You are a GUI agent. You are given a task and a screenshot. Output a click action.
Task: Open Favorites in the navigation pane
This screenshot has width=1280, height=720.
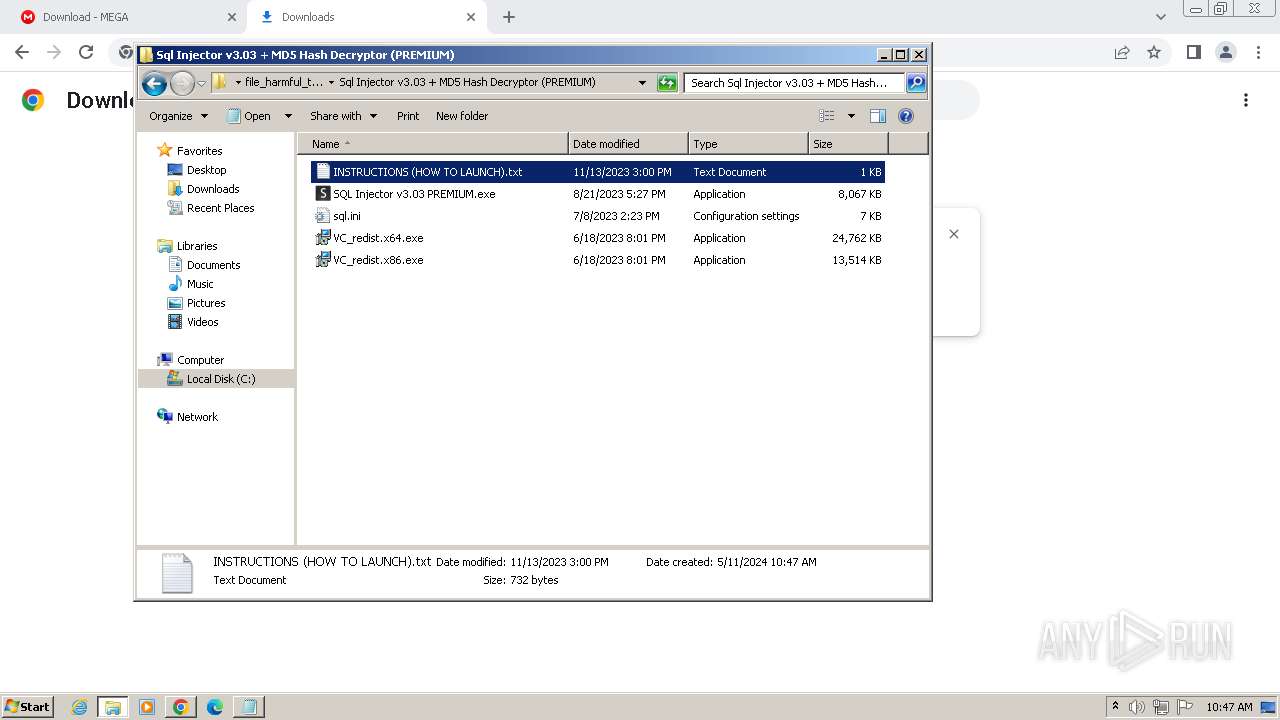pos(199,151)
